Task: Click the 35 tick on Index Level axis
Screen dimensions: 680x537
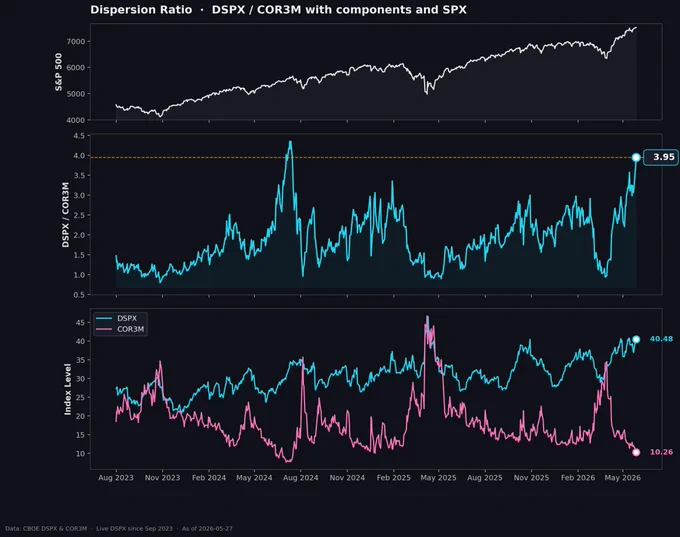Action: [80, 360]
